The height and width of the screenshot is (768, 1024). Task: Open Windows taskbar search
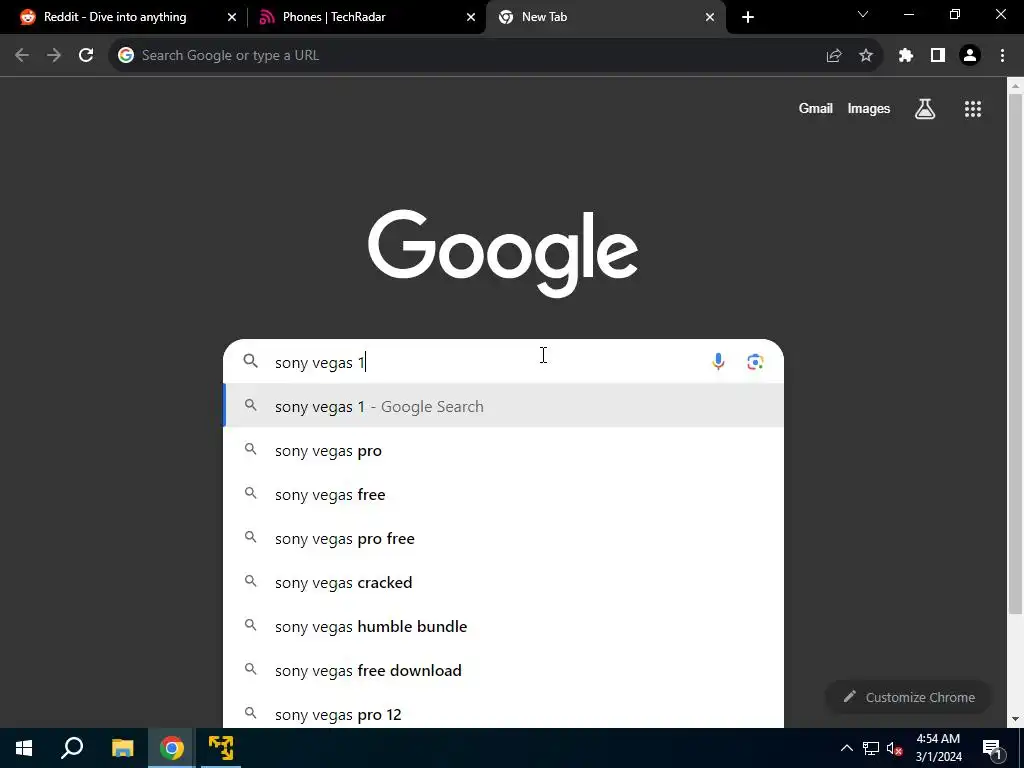coord(72,748)
